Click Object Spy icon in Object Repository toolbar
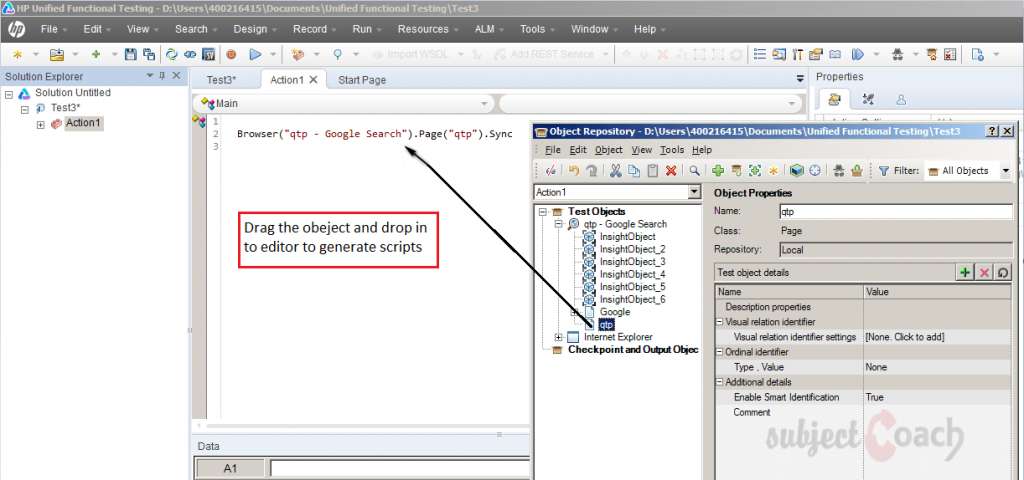Image resolution: width=1024 pixels, height=480 pixels. (x=839, y=170)
